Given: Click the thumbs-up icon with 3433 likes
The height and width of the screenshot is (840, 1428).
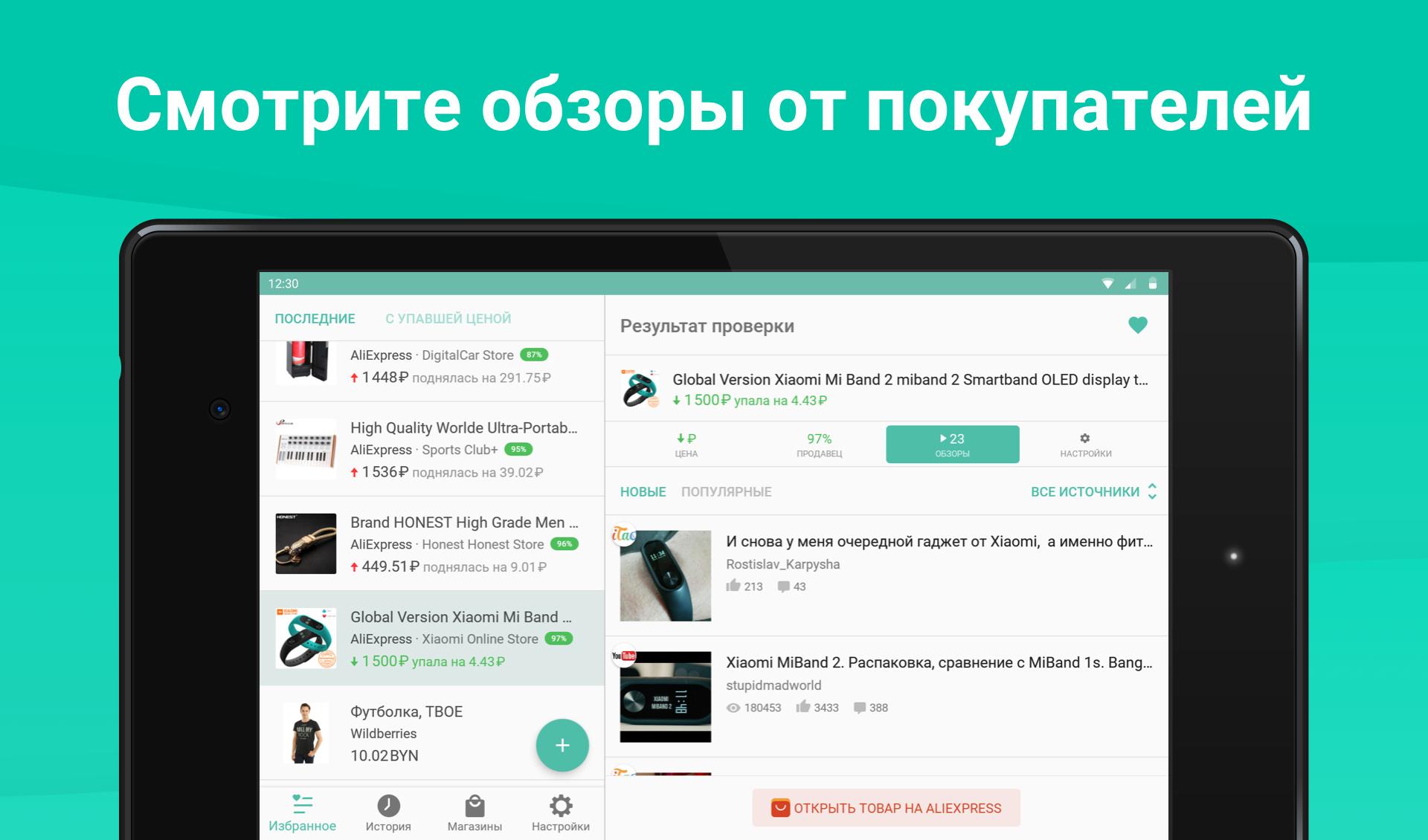Looking at the screenshot, I should [803, 707].
